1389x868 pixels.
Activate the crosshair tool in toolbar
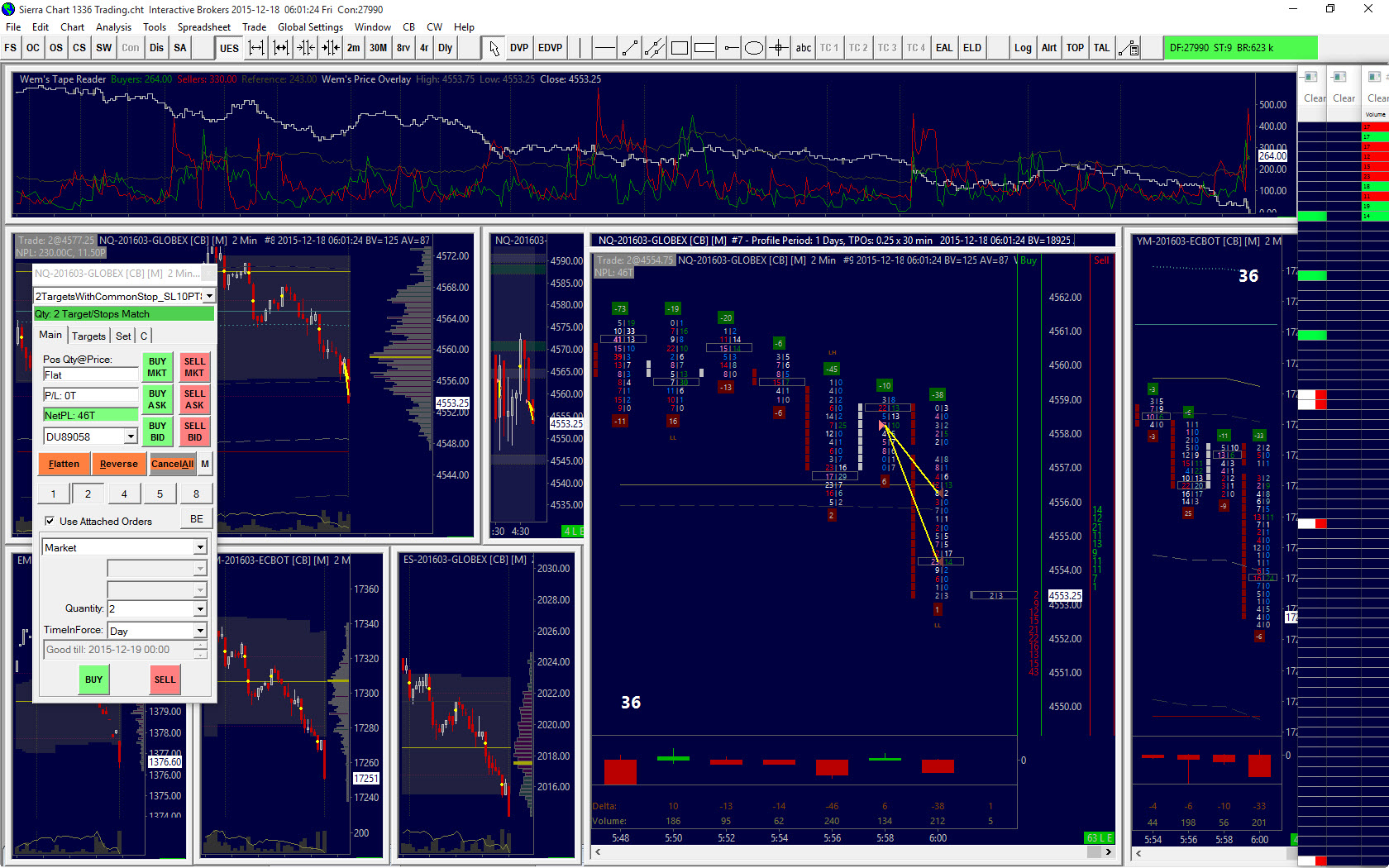pyautogui.click(x=779, y=48)
